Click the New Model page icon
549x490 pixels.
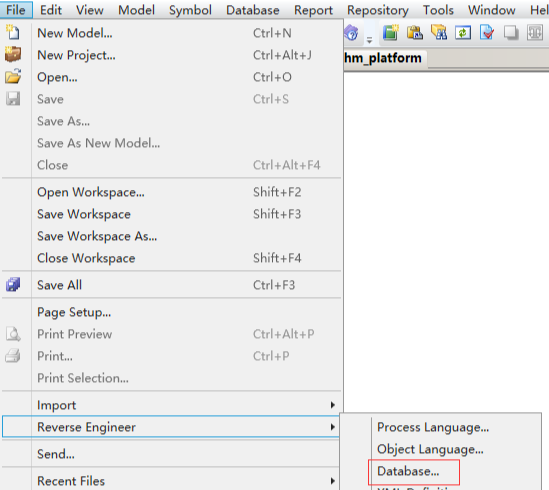point(13,33)
